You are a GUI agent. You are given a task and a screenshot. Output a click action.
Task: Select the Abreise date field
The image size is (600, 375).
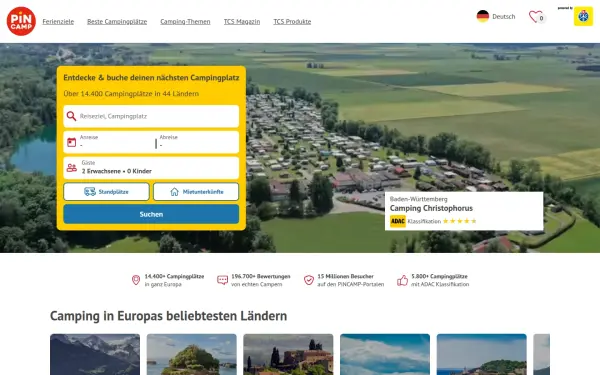click(x=198, y=142)
